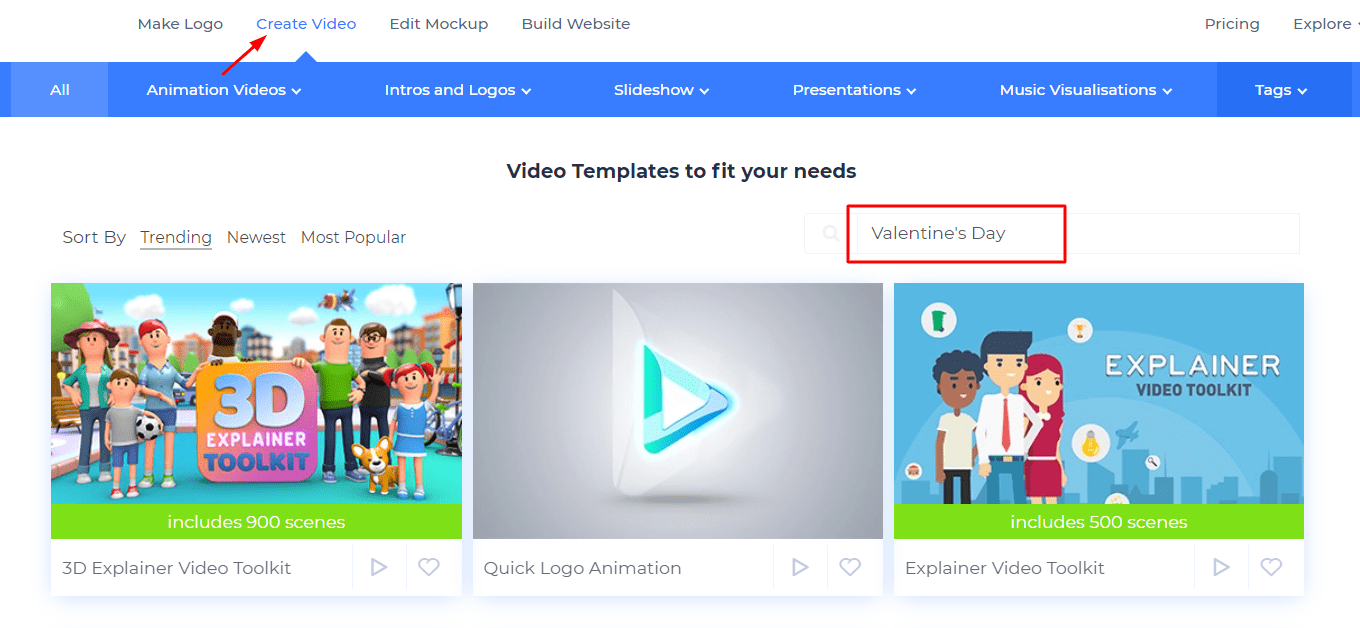The height and width of the screenshot is (628, 1360).
Task: Select the Trending sort option
Action: coord(176,237)
